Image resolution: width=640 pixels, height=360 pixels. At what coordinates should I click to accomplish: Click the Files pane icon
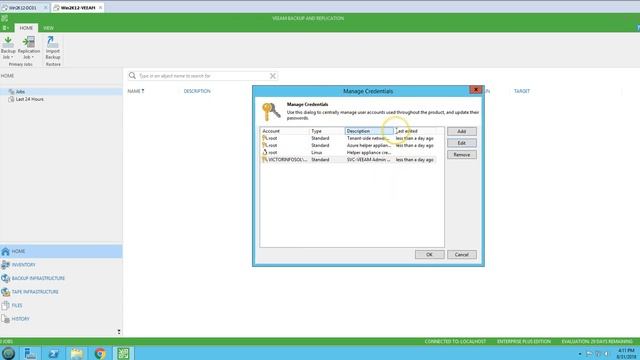point(5,305)
